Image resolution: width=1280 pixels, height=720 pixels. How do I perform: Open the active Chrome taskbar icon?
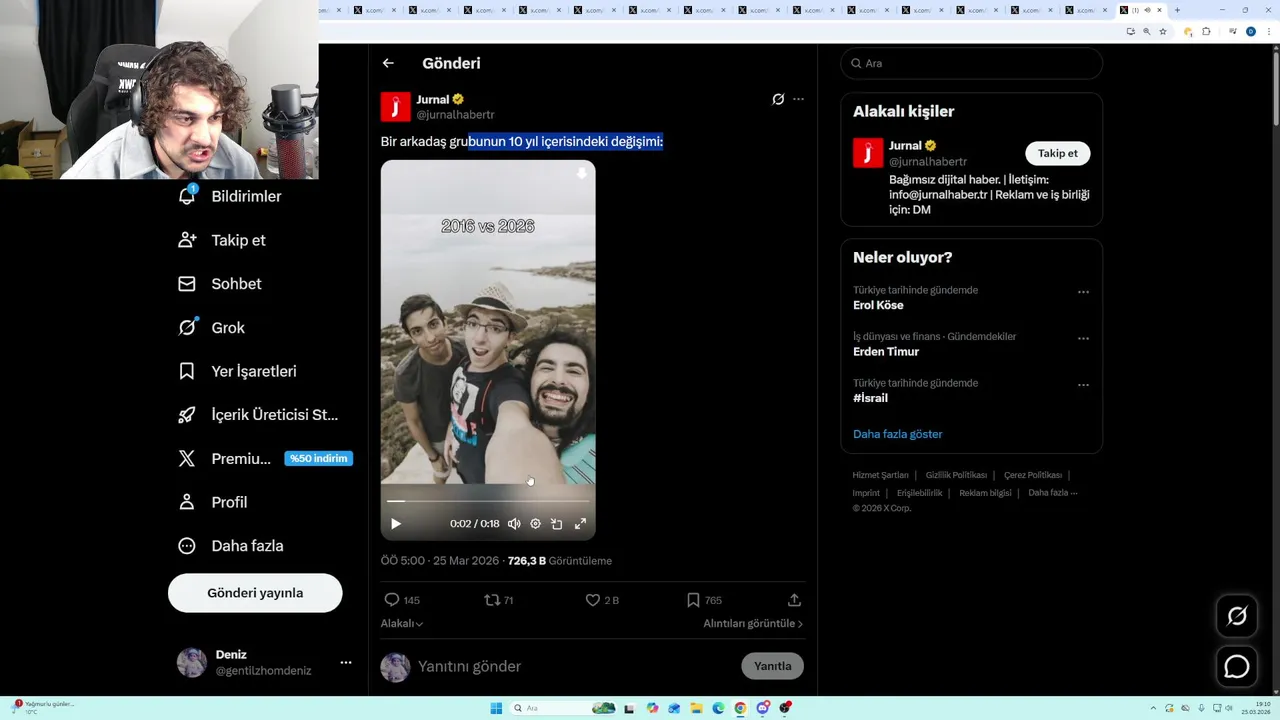pyautogui.click(x=740, y=708)
